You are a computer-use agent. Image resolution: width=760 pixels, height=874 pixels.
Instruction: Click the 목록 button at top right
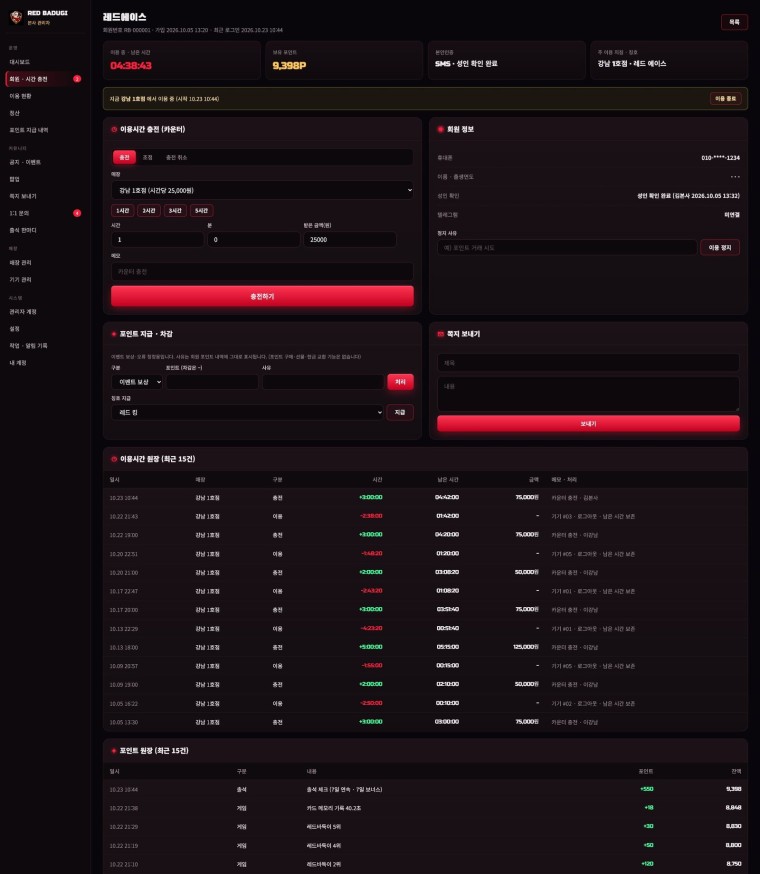point(734,22)
